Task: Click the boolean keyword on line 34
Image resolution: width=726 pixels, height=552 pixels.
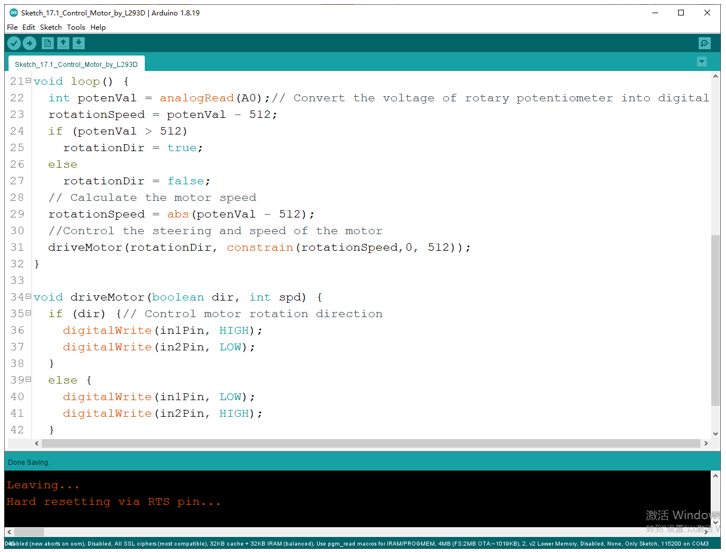Action: coord(178,297)
